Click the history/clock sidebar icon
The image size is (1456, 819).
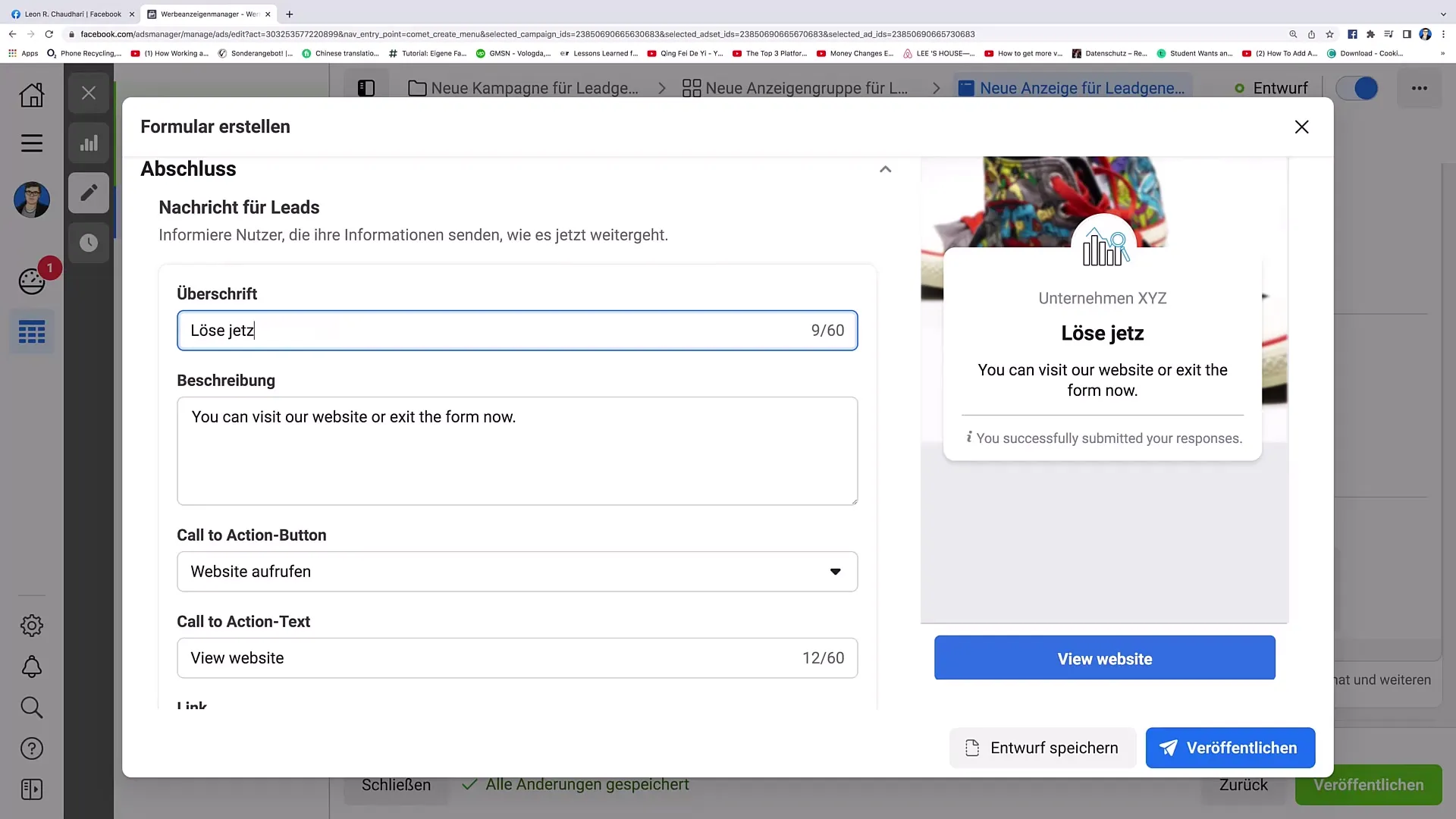click(x=88, y=242)
